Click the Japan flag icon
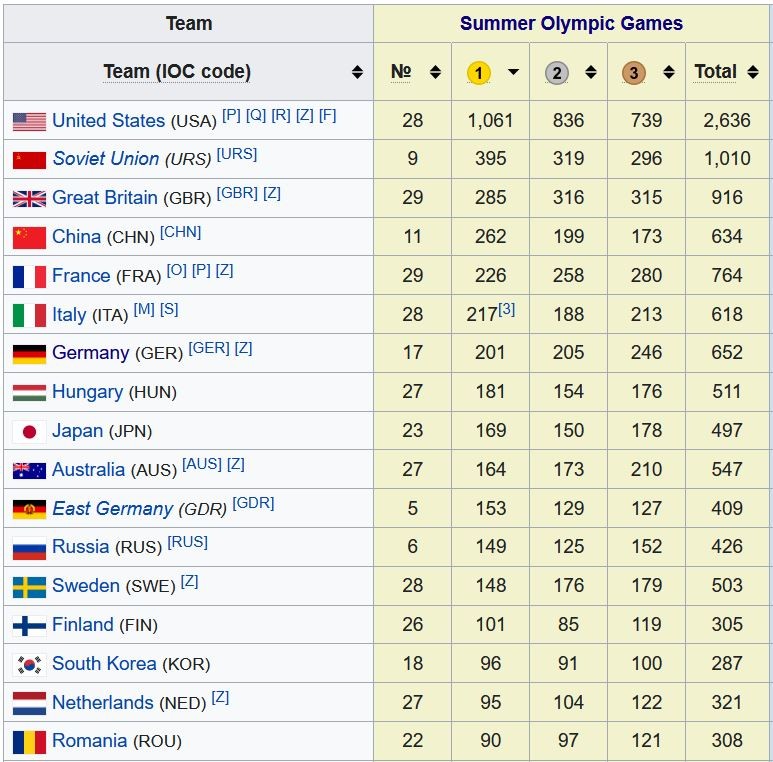 (x=29, y=432)
